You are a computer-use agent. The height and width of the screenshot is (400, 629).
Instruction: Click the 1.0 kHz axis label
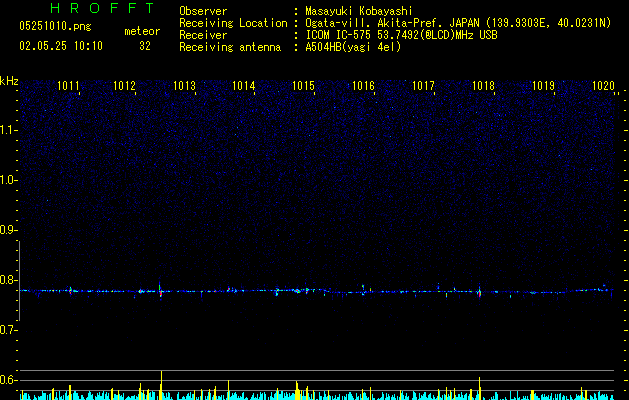click(x=9, y=180)
